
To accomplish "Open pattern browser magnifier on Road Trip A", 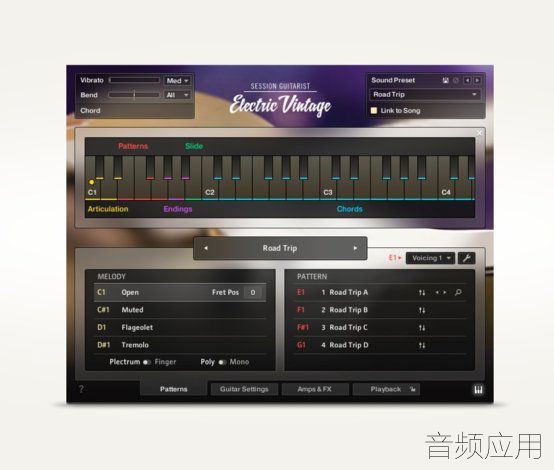I will click(x=458, y=292).
